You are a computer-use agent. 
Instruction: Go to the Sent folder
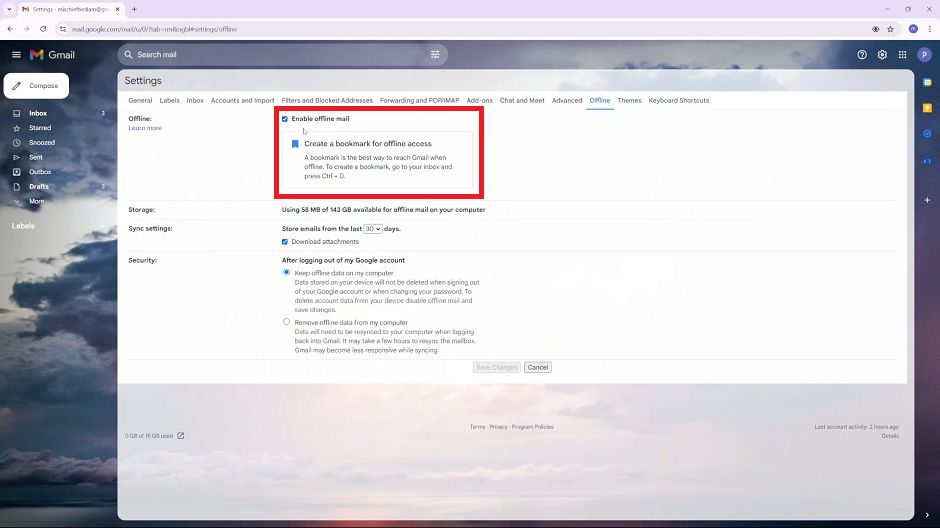(36, 157)
